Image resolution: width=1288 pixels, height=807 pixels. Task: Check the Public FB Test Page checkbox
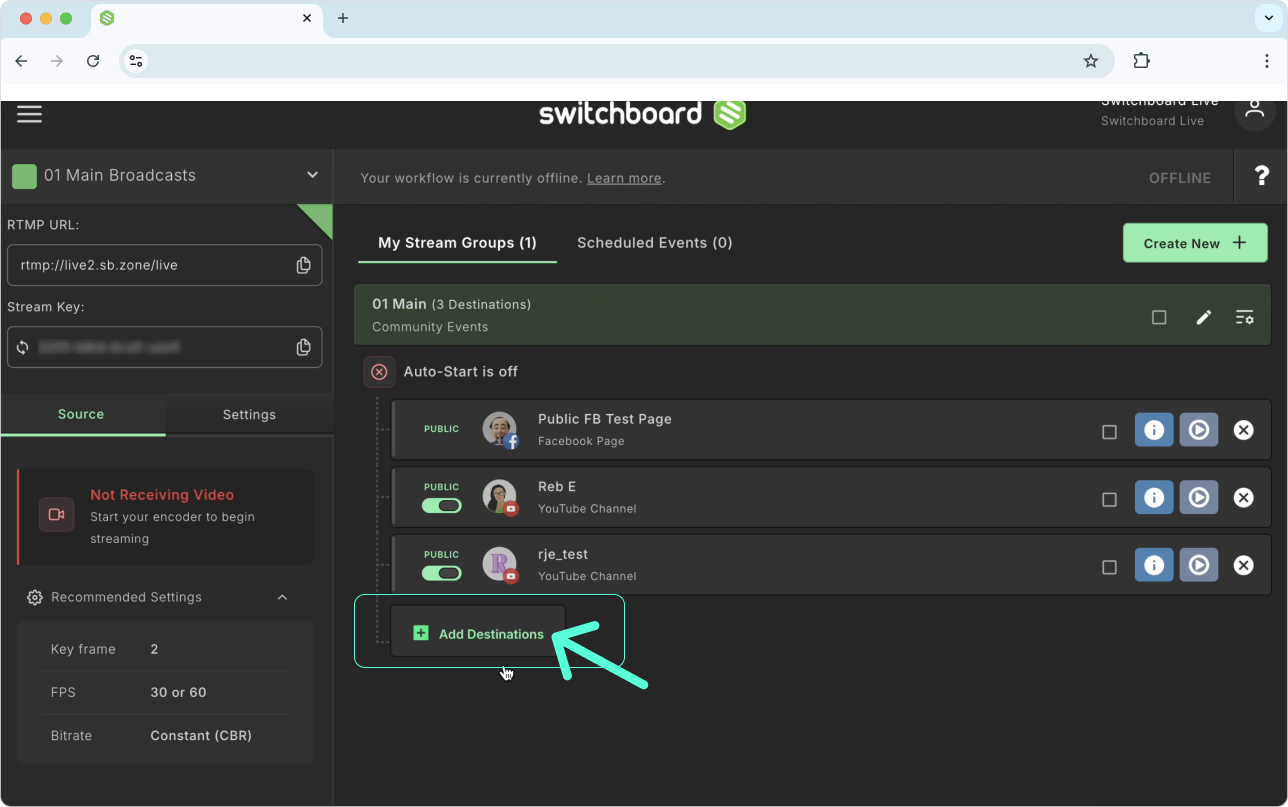[1109, 432]
